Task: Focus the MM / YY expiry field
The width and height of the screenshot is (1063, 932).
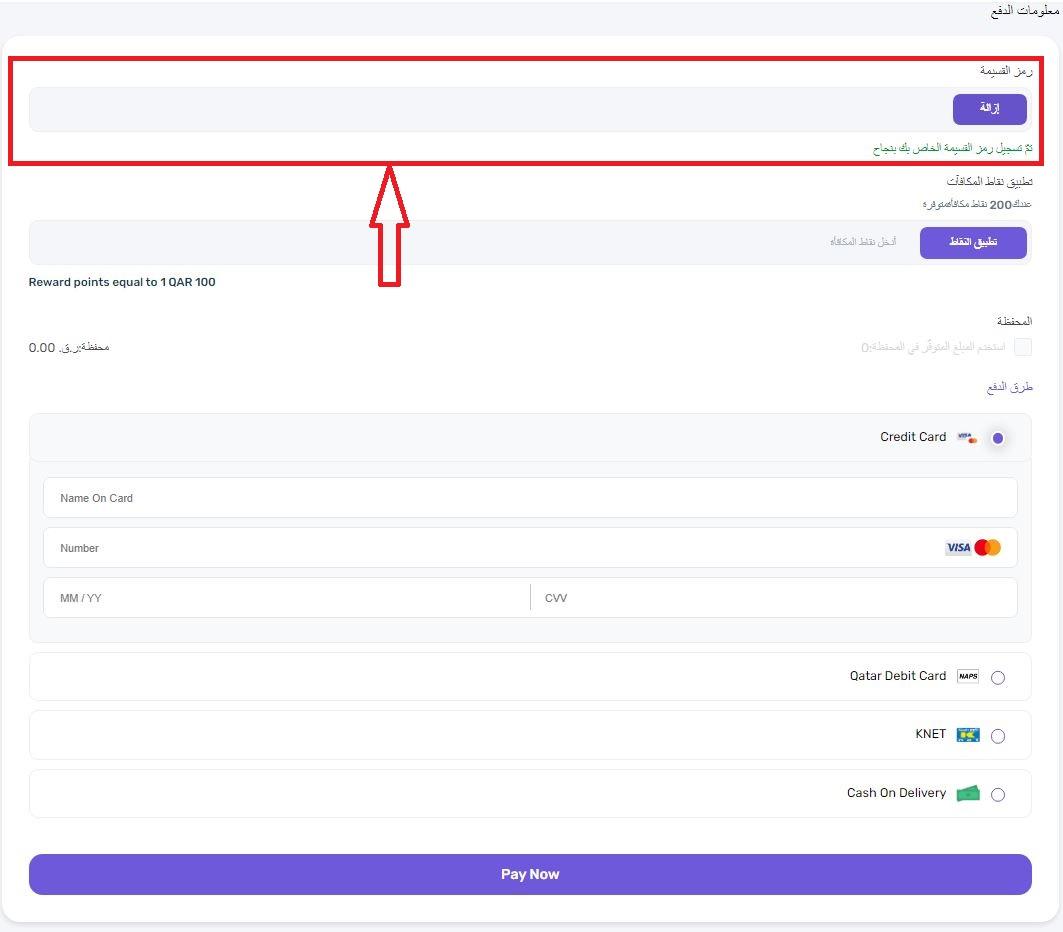Action: 287,598
